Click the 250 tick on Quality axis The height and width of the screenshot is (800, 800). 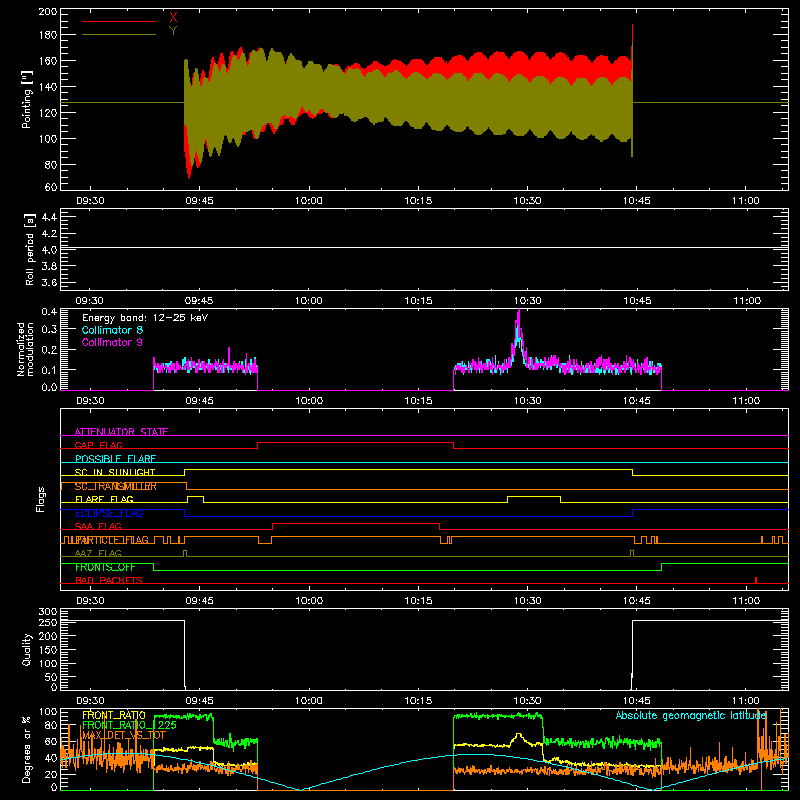[48, 622]
